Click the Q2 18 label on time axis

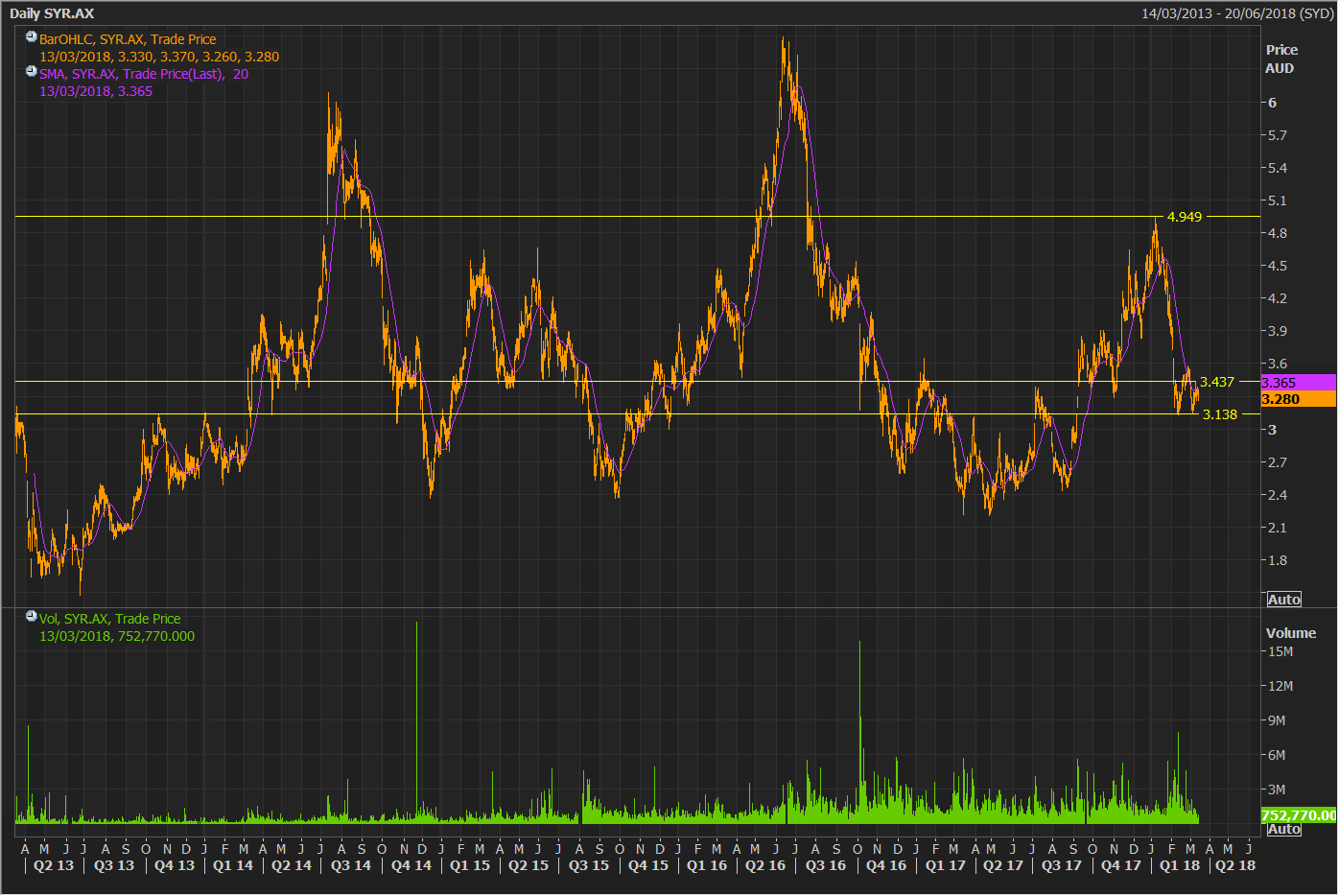pyautogui.click(x=1235, y=865)
